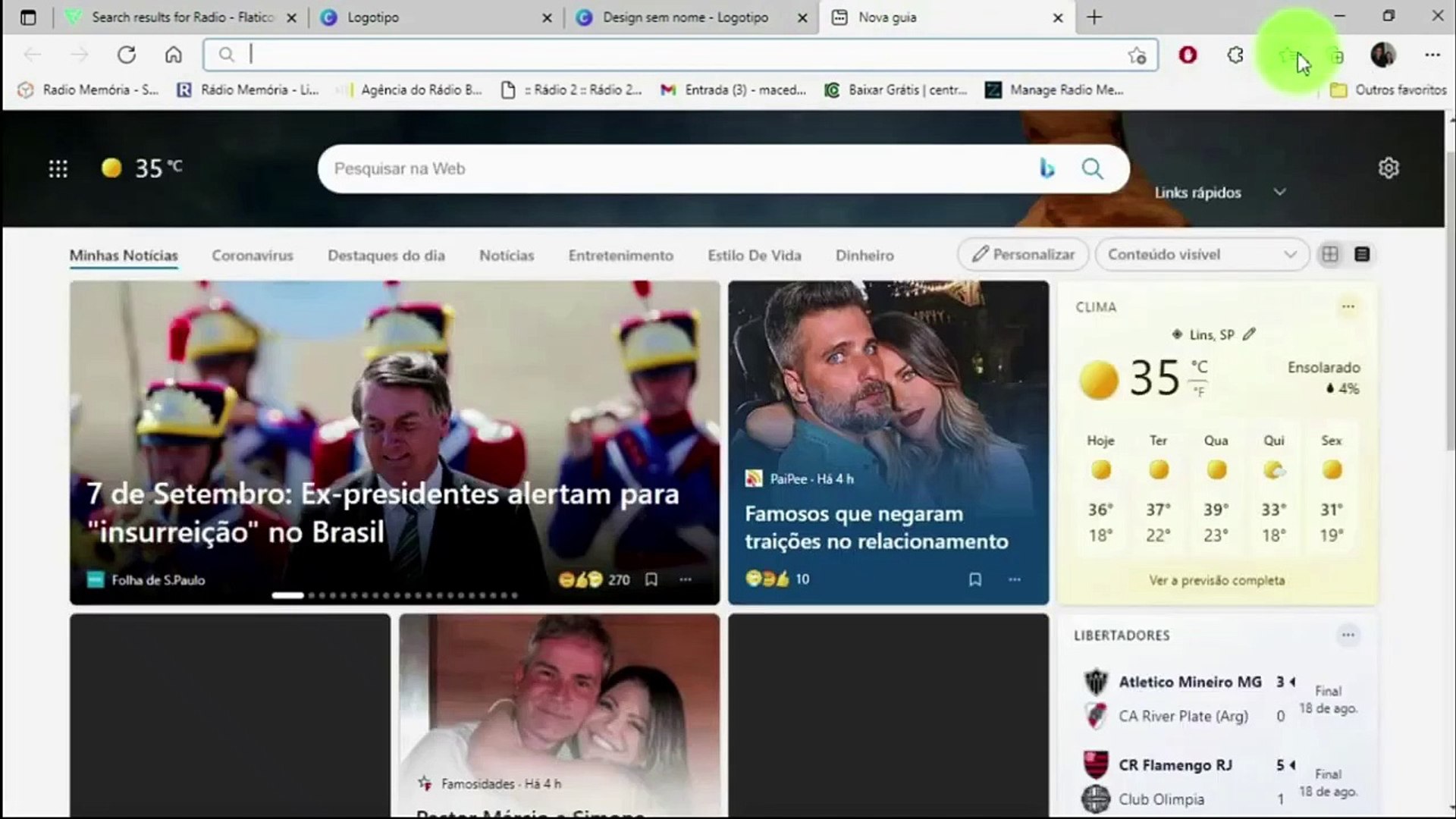Open the Extensions puzzle icon
This screenshot has width=1456, height=819.
tap(1235, 55)
